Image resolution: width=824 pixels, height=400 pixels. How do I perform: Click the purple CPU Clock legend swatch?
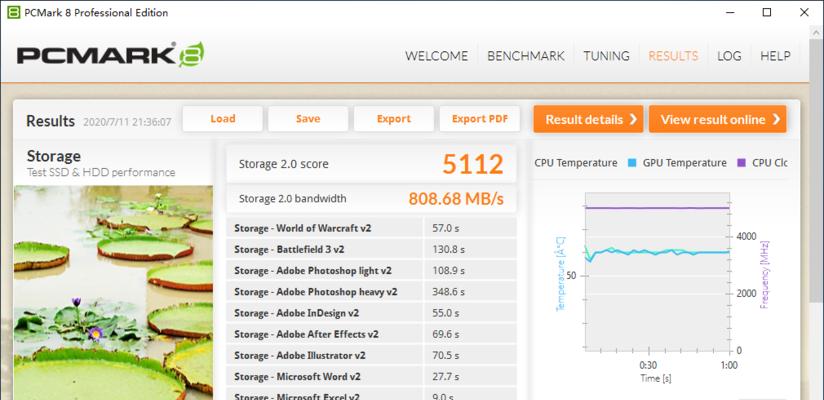(741, 163)
